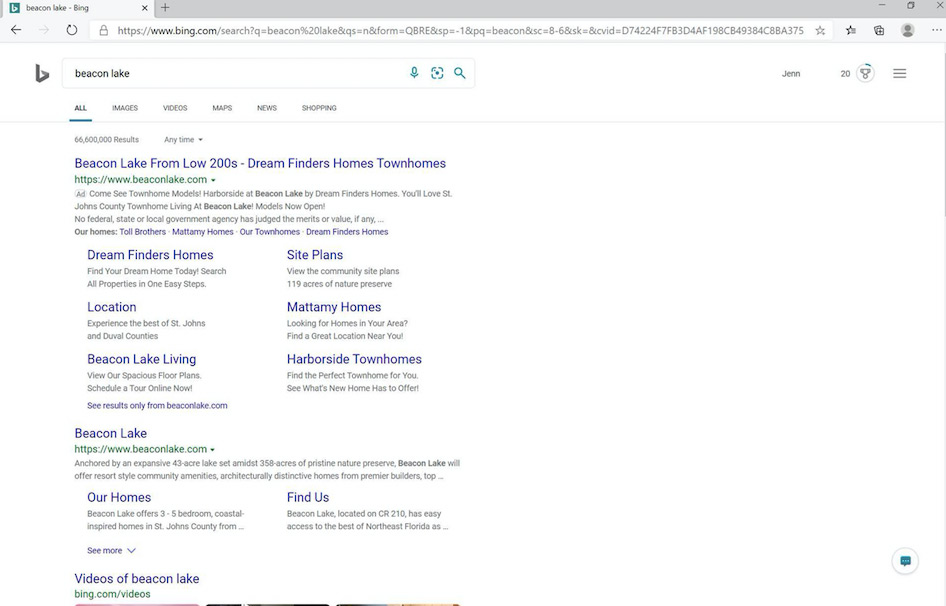Screen dimensions: 946x606
Task: Add this page to favorites star
Action: point(820,30)
